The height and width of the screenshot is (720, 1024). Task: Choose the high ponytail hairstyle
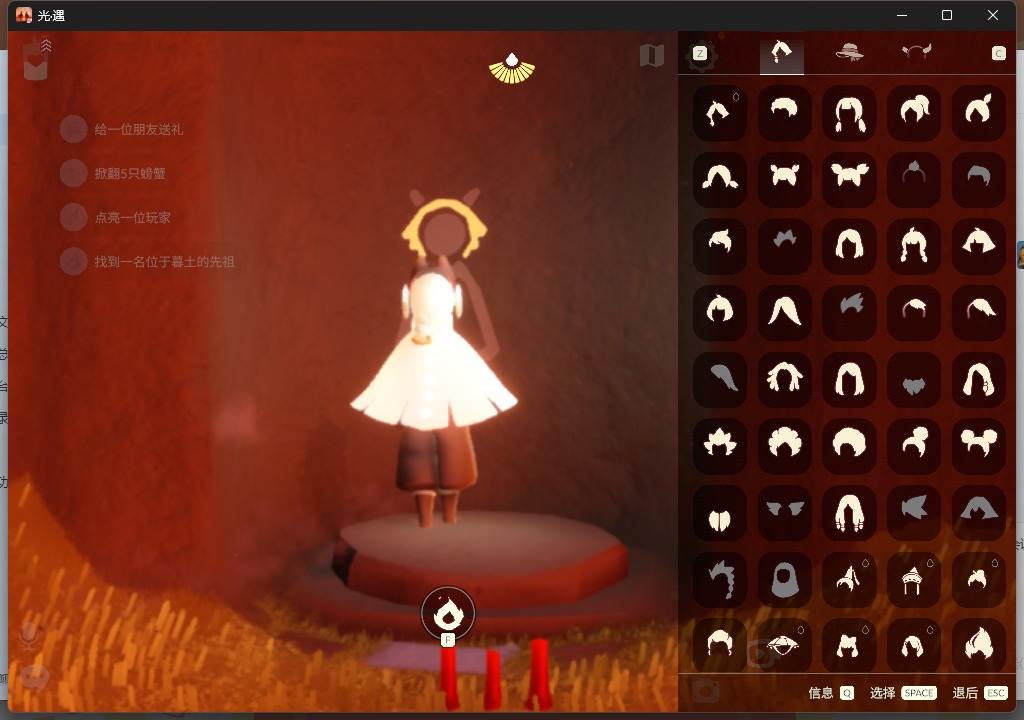click(914, 113)
